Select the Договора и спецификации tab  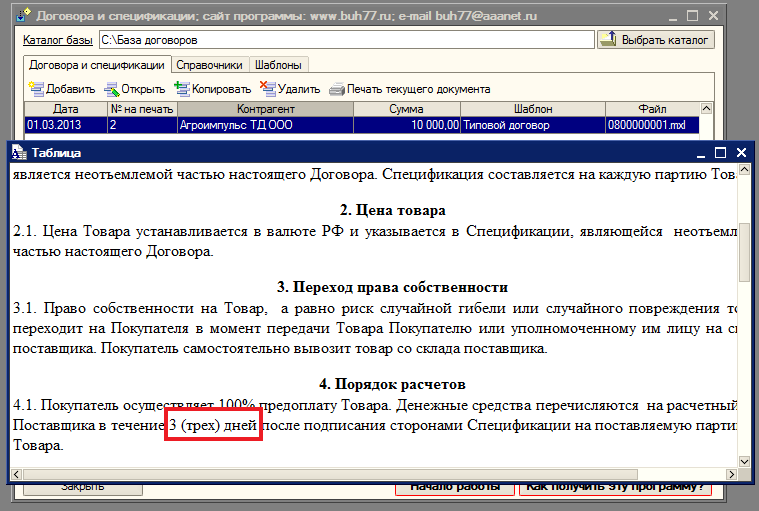tap(96, 64)
